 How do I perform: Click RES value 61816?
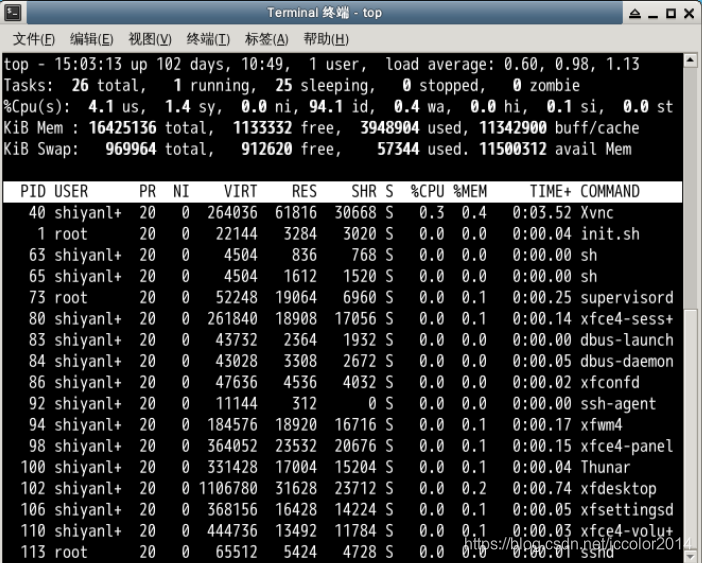point(296,213)
